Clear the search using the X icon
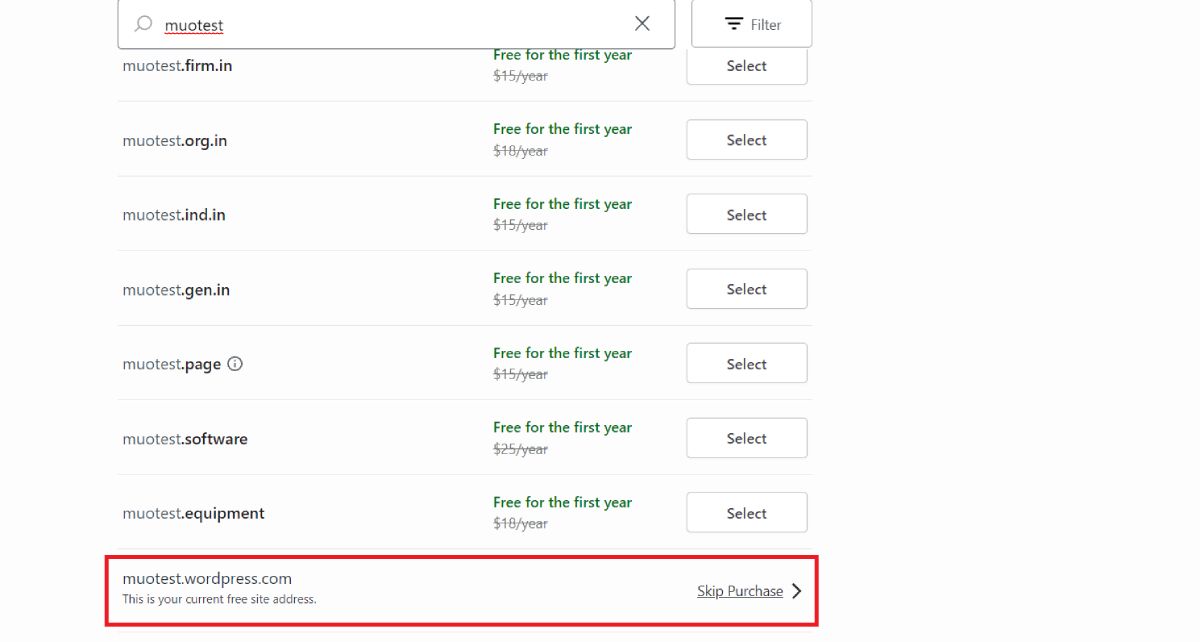This screenshot has width=1200, height=642. pos(643,23)
